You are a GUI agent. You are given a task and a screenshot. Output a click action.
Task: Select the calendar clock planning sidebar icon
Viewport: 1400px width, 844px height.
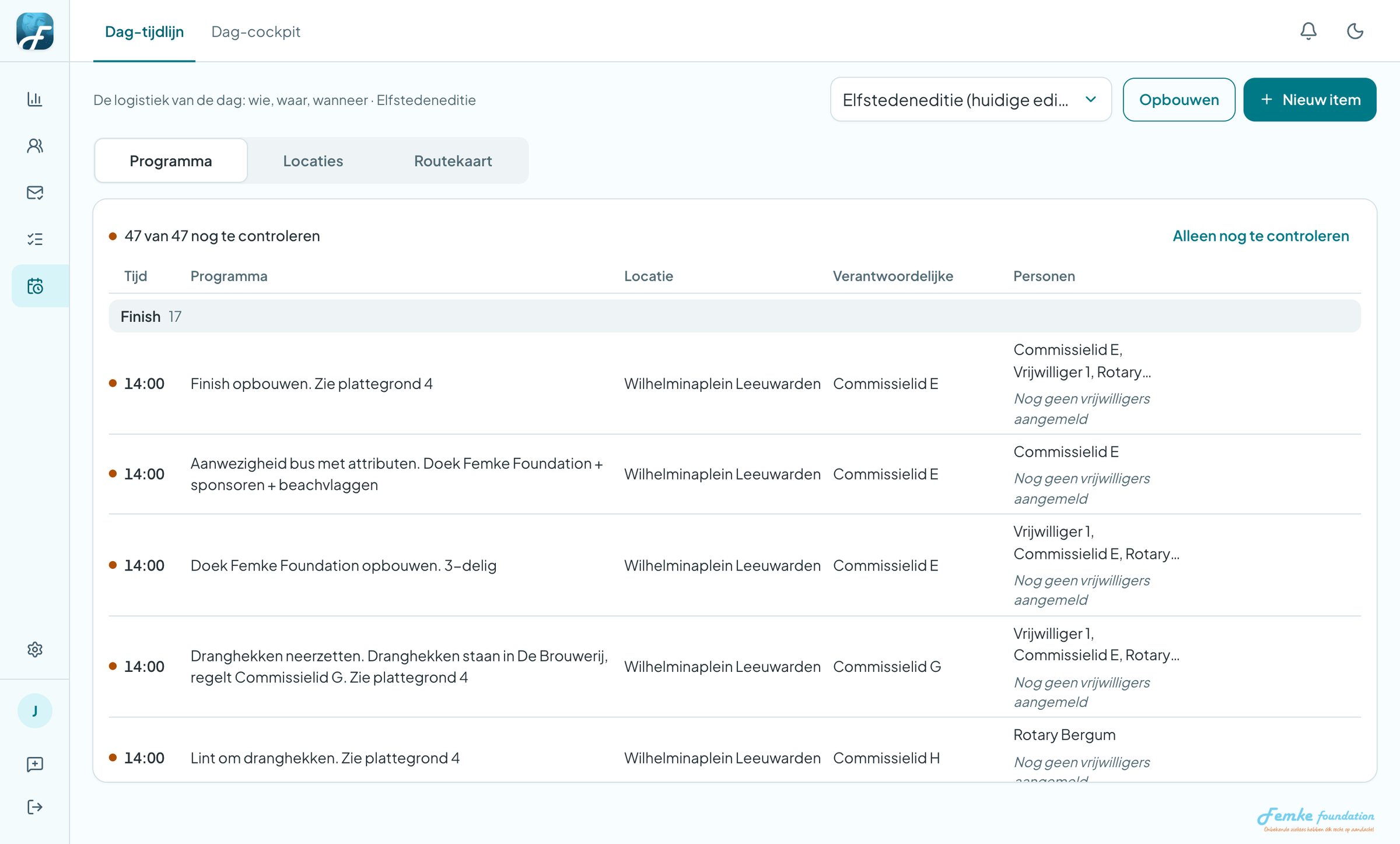[x=35, y=286]
